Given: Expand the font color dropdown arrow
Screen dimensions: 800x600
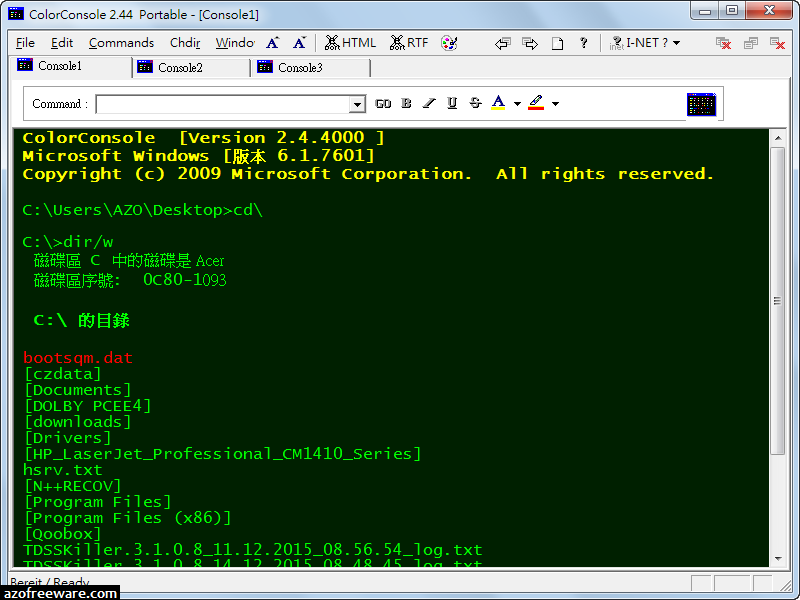Looking at the screenshot, I should tap(517, 104).
